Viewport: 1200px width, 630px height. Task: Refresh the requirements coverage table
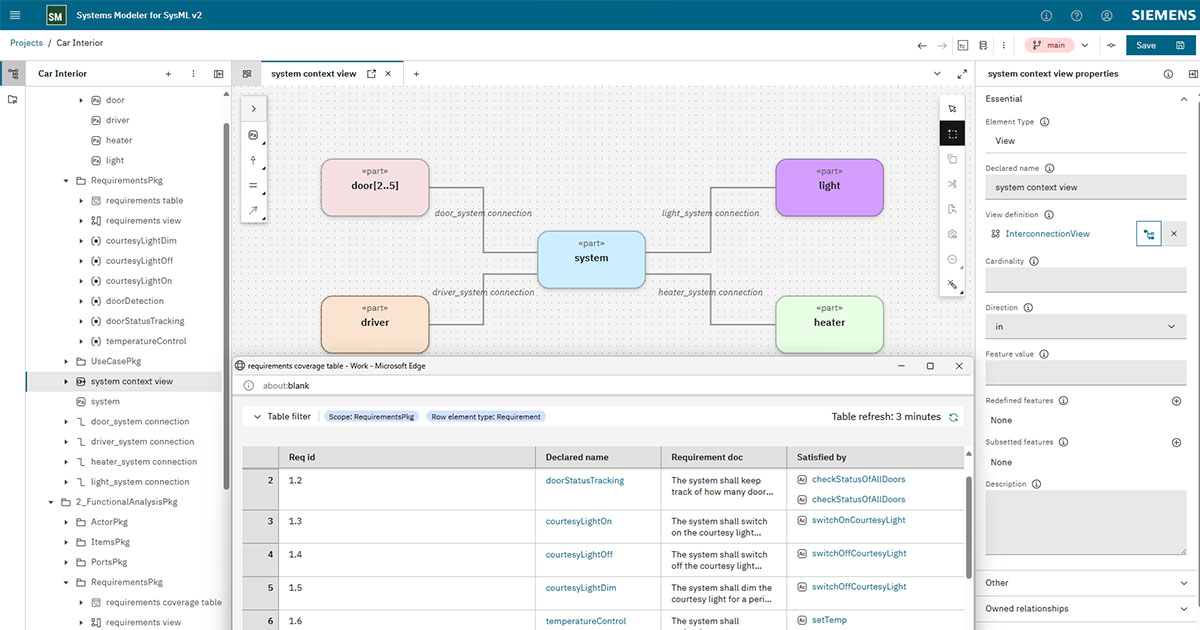[953, 417]
